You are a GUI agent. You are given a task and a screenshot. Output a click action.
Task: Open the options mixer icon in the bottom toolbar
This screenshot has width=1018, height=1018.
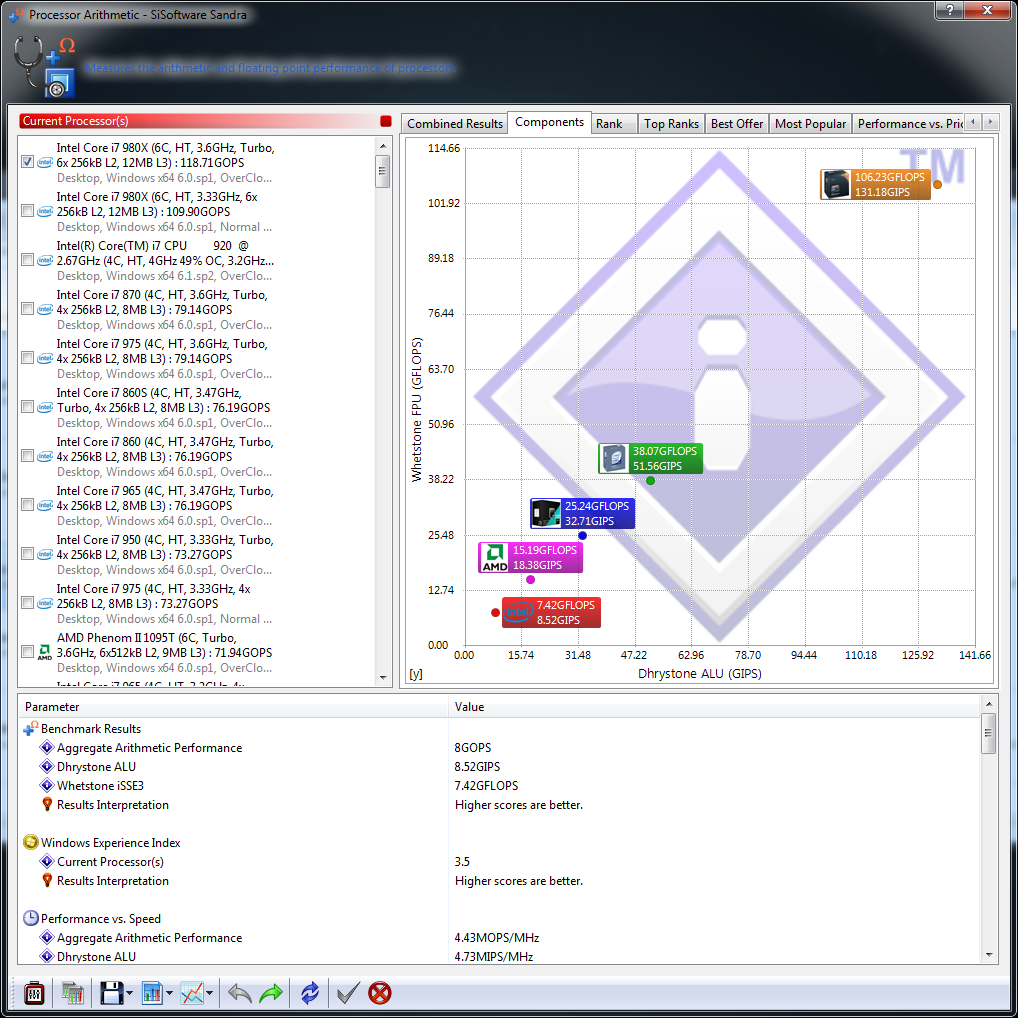click(34, 993)
